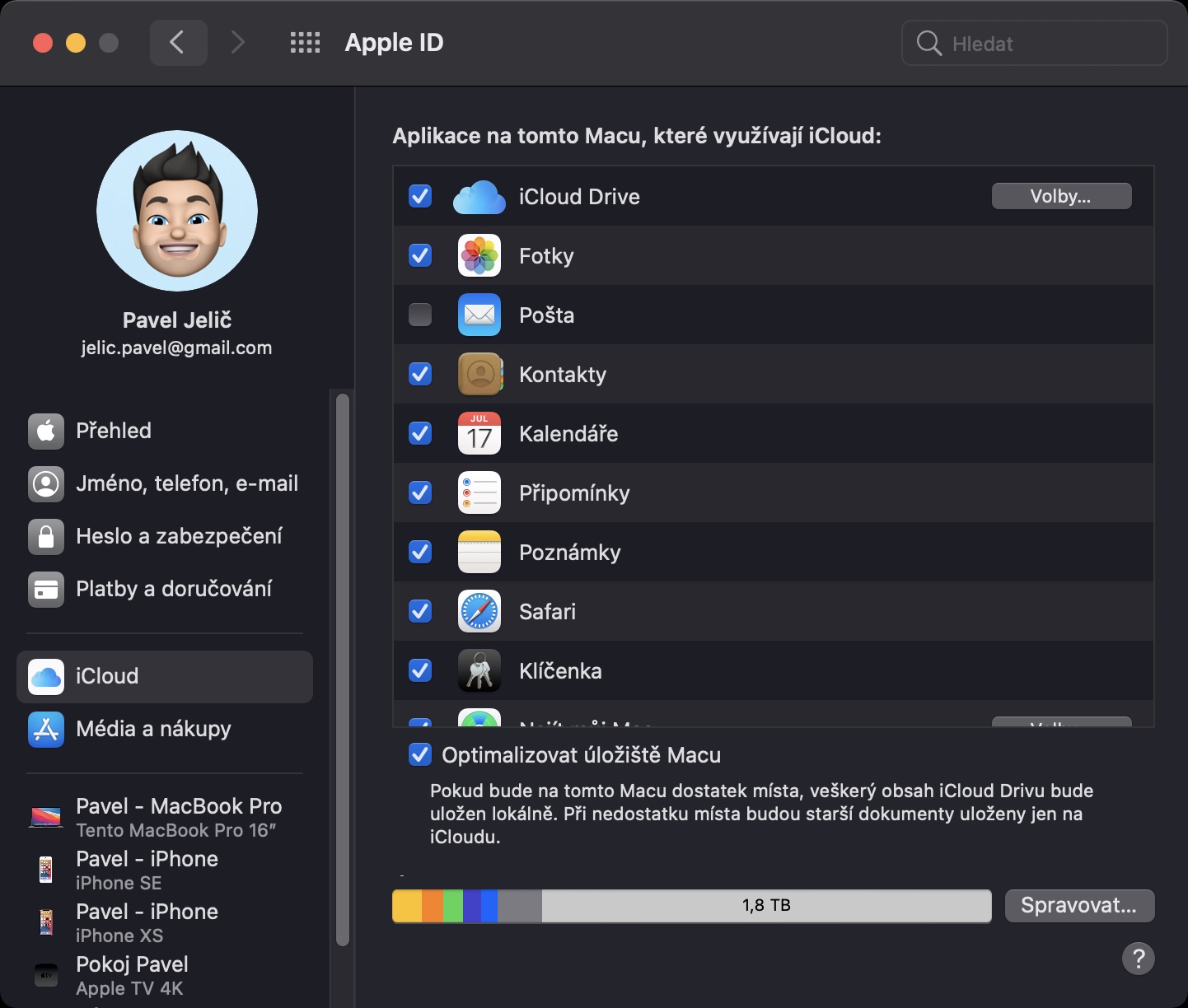Click the iCloud Drive cloud icon

pyautogui.click(x=479, y=197)
